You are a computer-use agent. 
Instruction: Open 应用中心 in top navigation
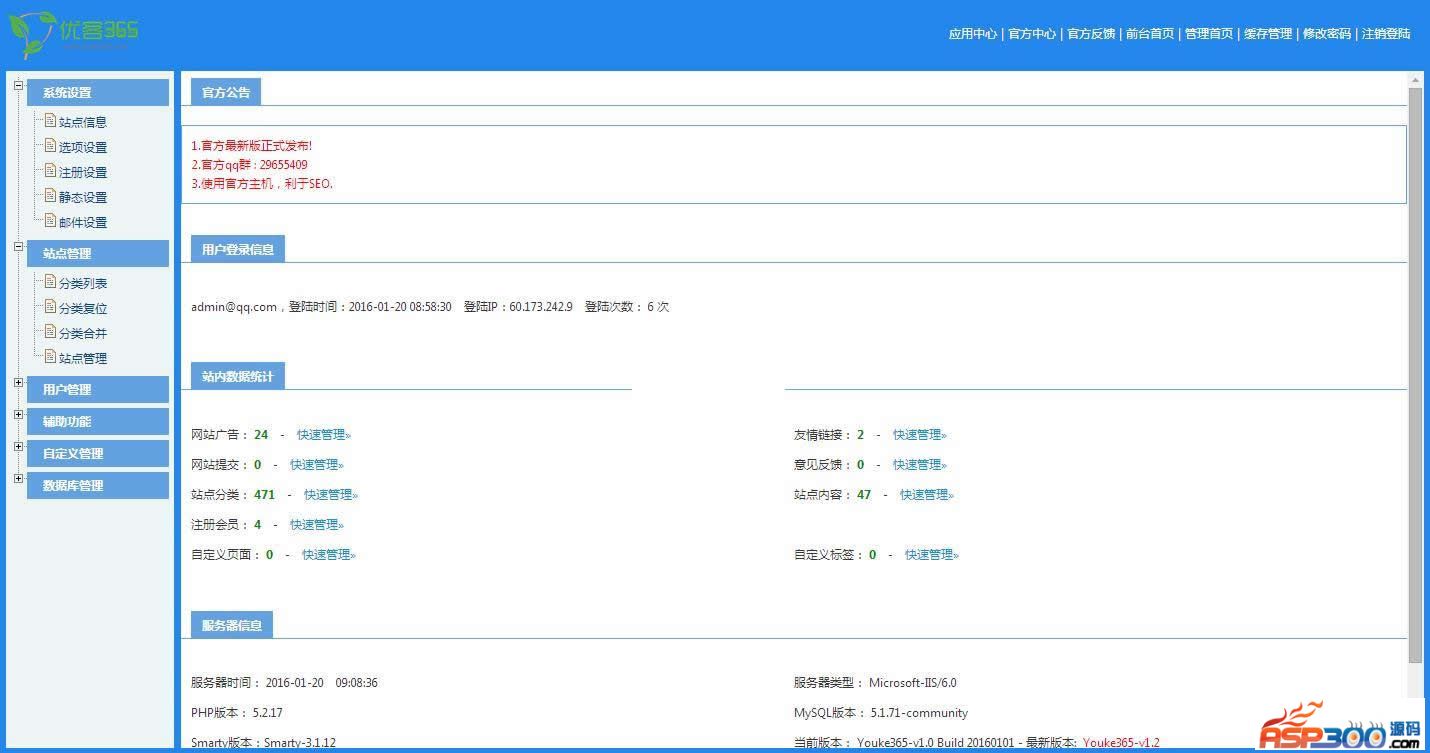972,34
